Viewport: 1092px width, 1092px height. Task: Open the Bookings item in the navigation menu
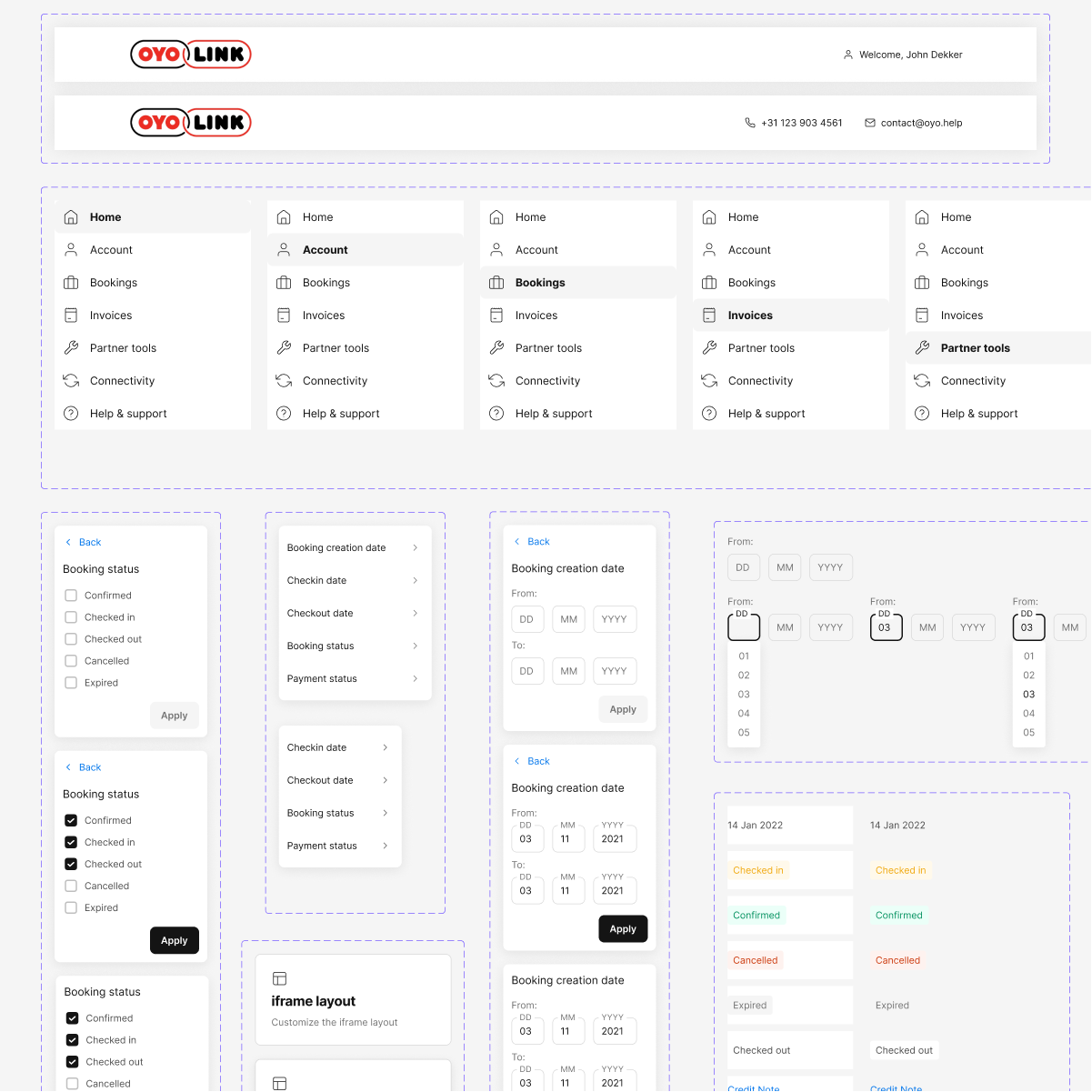coord(540,282)
